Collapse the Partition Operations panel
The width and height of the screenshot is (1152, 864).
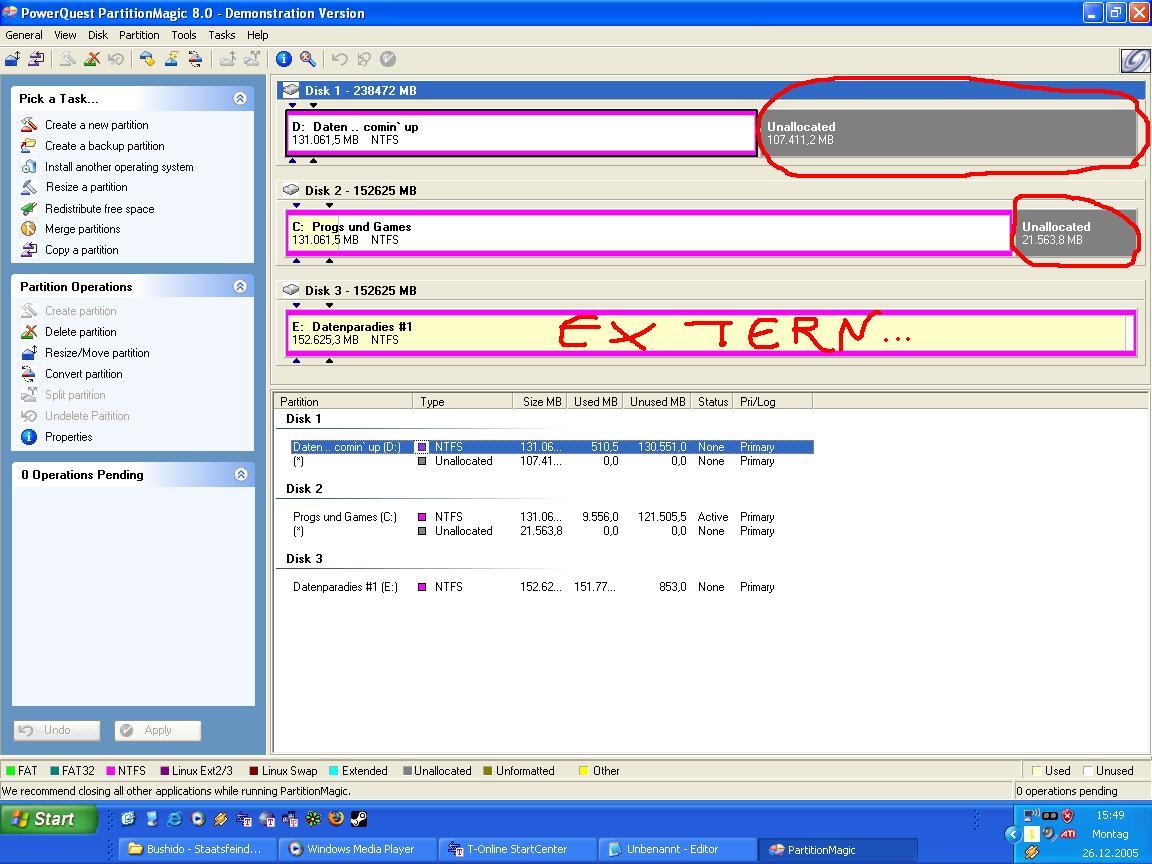[x=240, y=287]
